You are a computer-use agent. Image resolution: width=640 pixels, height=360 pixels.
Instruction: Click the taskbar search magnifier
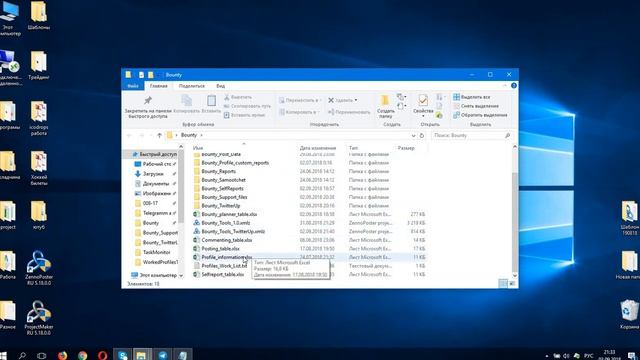(22, 356)
